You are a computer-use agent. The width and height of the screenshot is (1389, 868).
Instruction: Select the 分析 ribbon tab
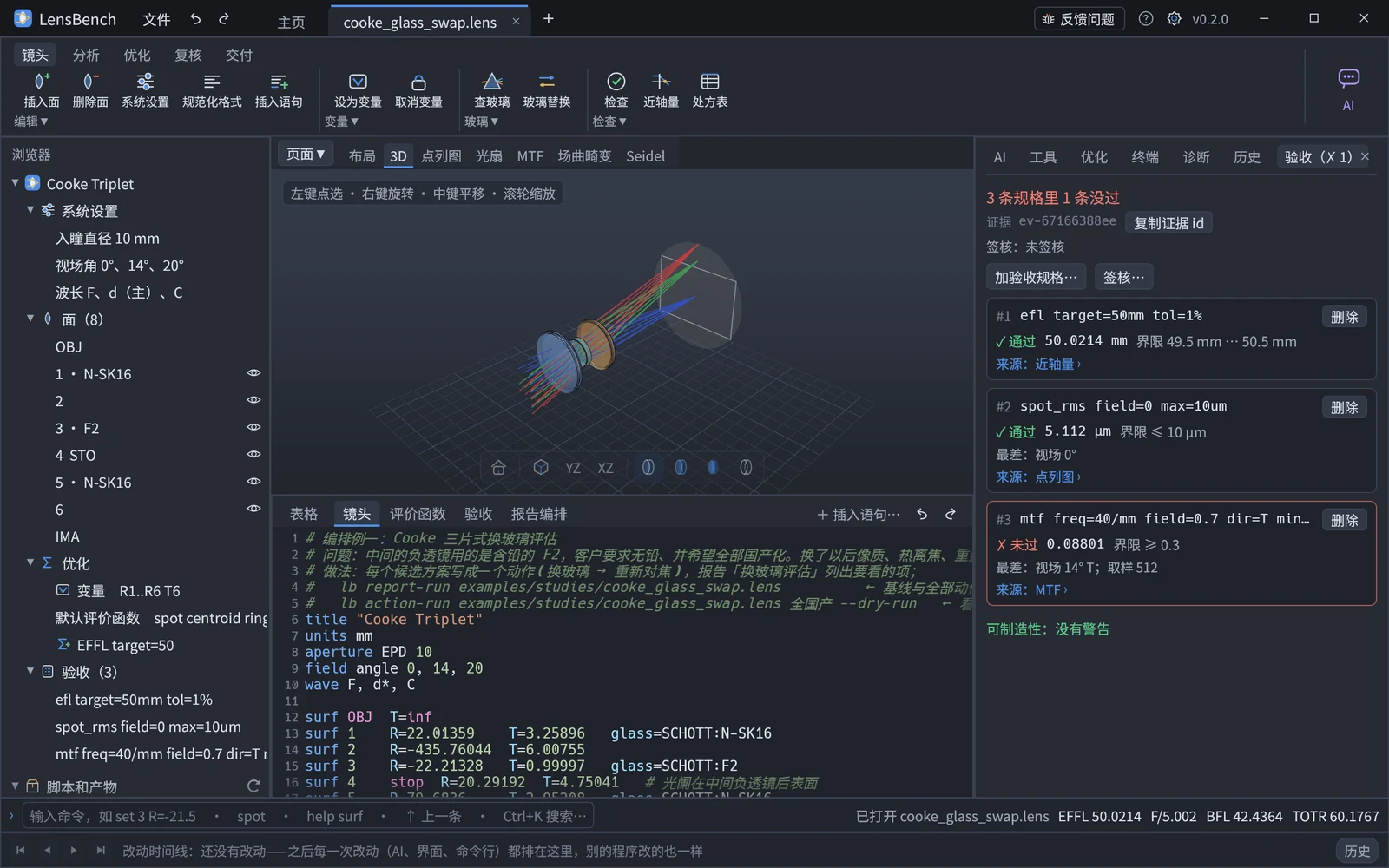[86, 55]
